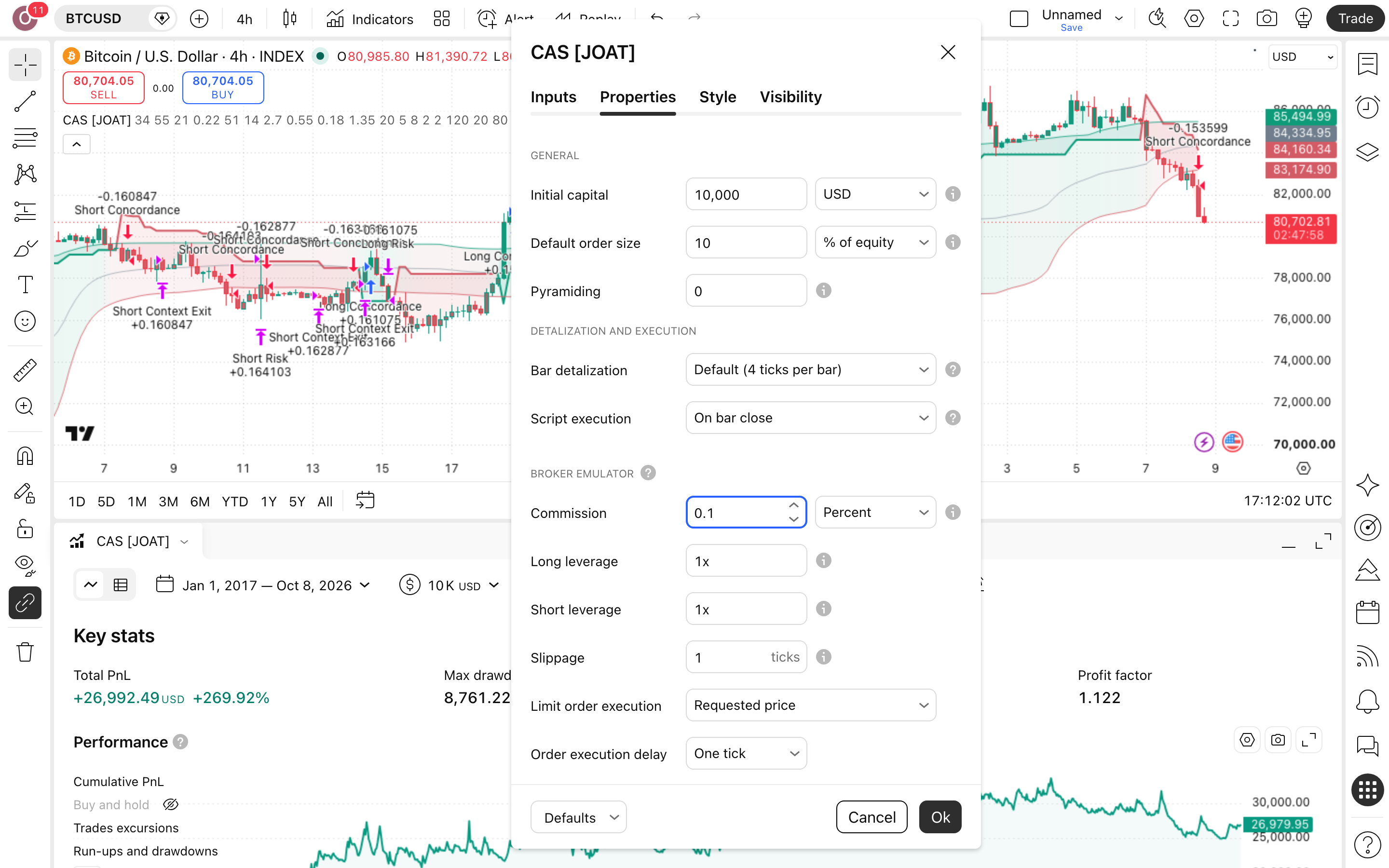Viewport: 1389px width, 868px height.
Task: Close the CAS [JOAT] settings dialog
Action: 948,52
